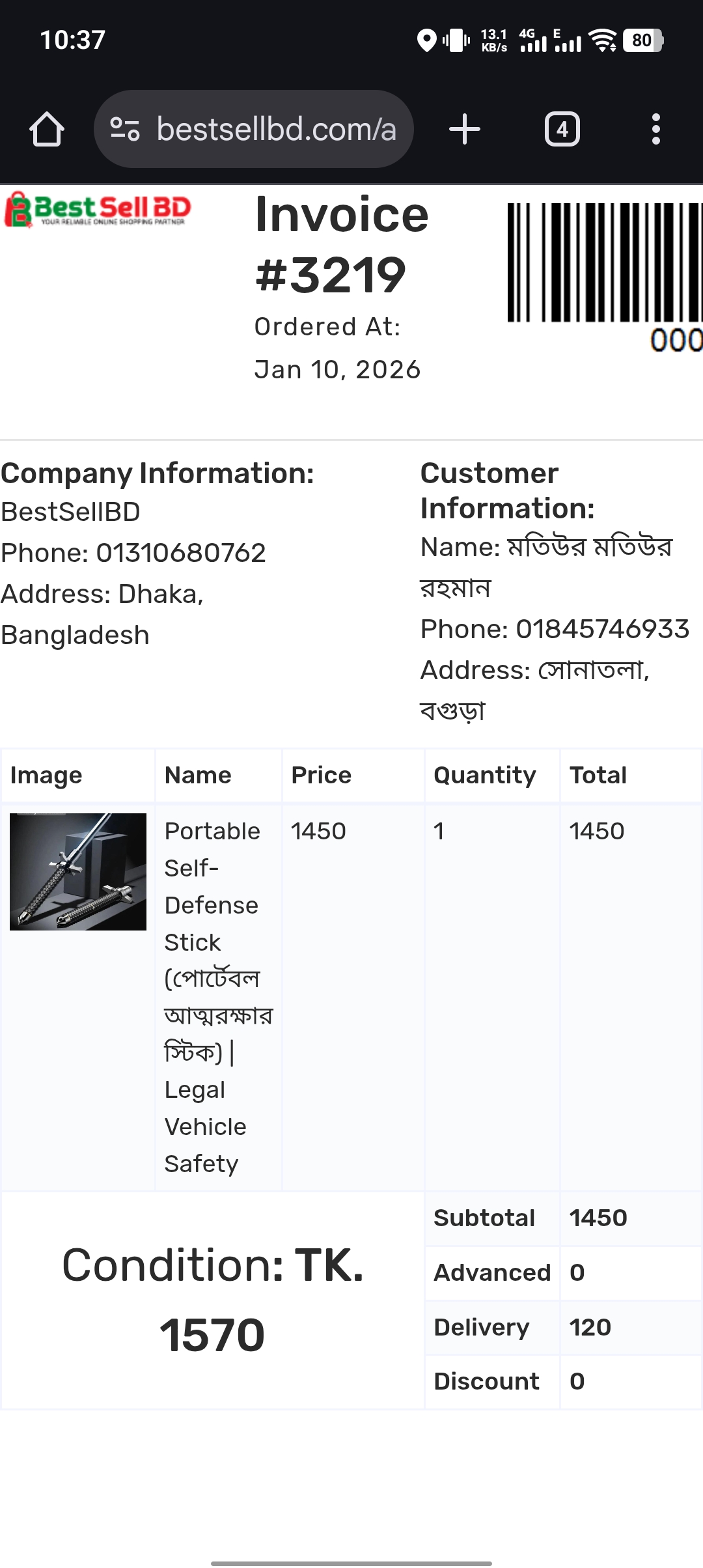Open the three-dot browser menu

(x=656, y=129)
